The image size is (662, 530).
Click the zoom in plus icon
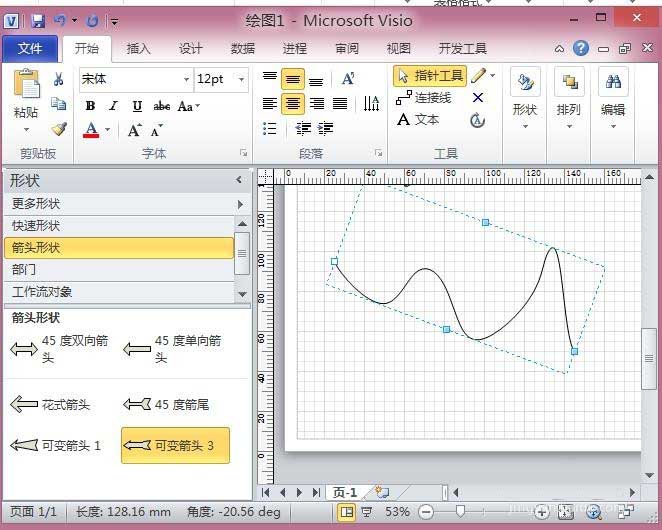[x=542, y=512]
